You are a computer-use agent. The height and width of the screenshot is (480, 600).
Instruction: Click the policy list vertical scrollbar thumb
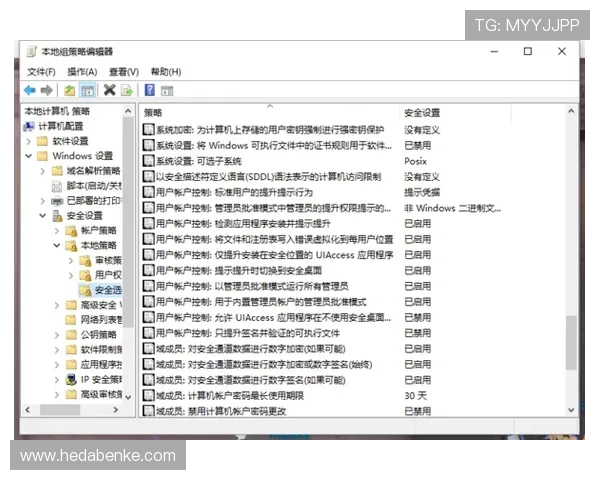click(571, 343)
